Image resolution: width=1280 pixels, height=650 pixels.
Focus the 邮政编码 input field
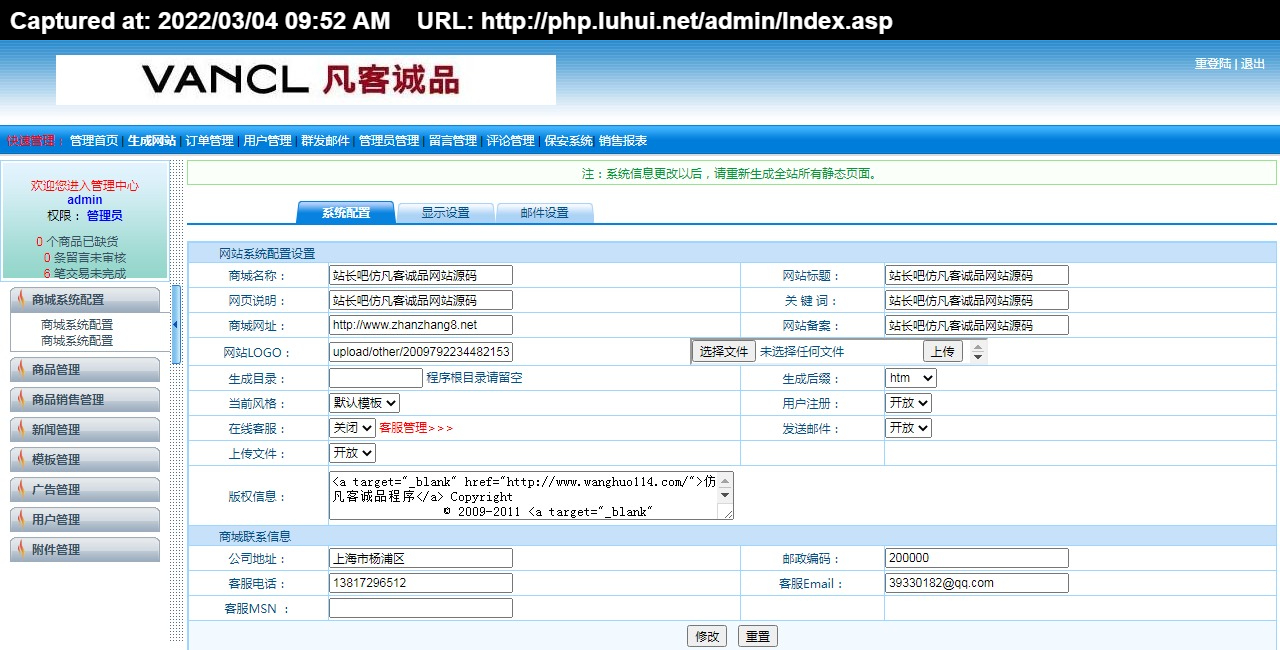coord(977,558)
